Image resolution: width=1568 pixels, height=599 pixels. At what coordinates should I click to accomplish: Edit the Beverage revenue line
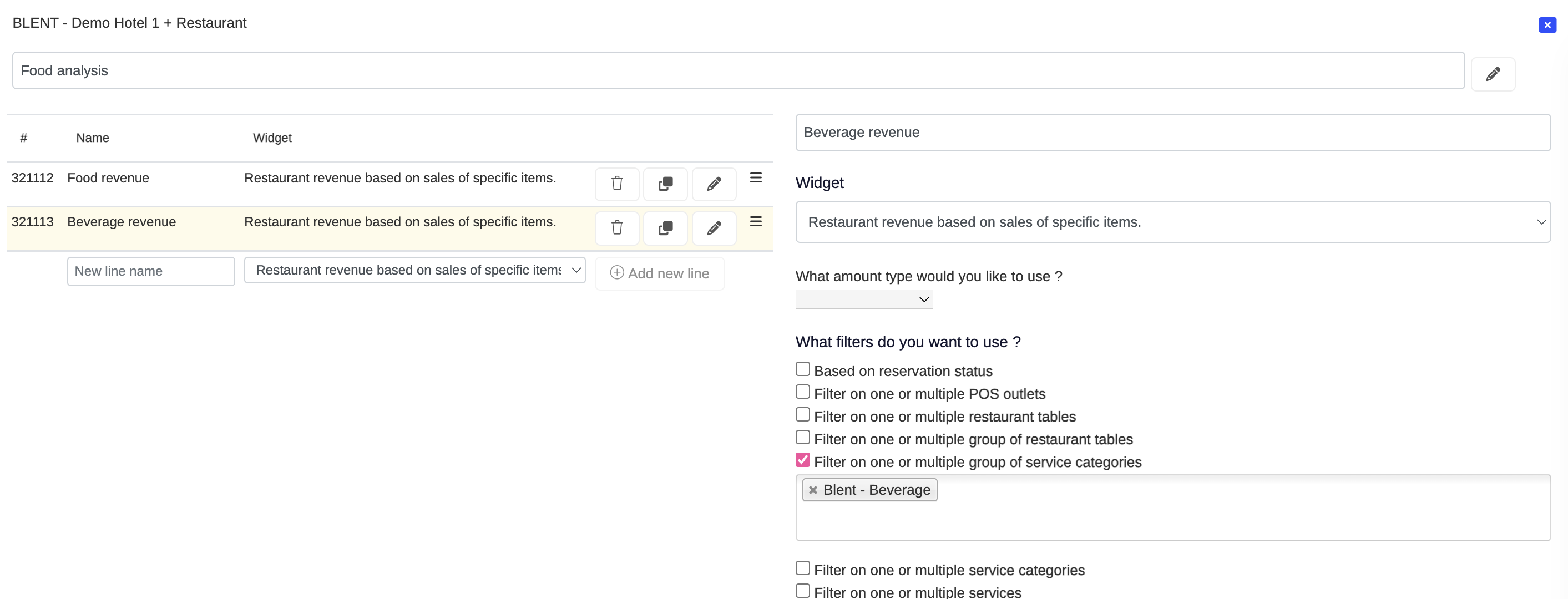tap(714, 227)
